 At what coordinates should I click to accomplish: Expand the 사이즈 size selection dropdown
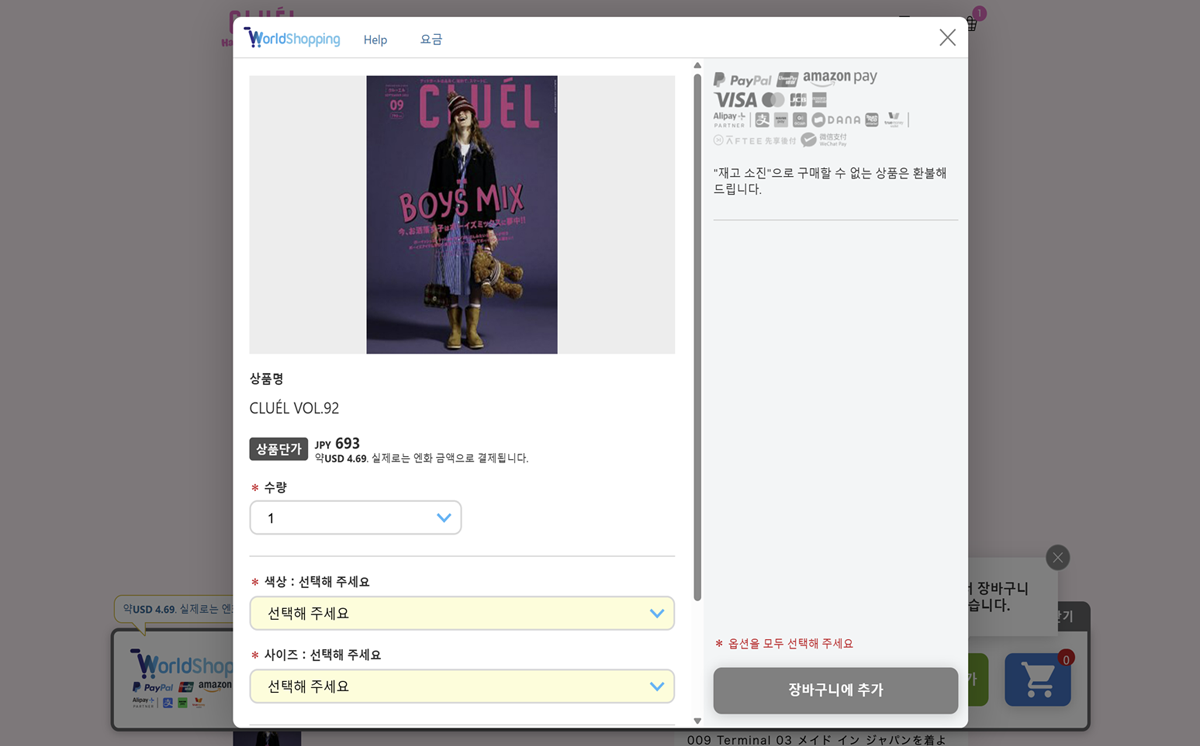click(462, 686)
